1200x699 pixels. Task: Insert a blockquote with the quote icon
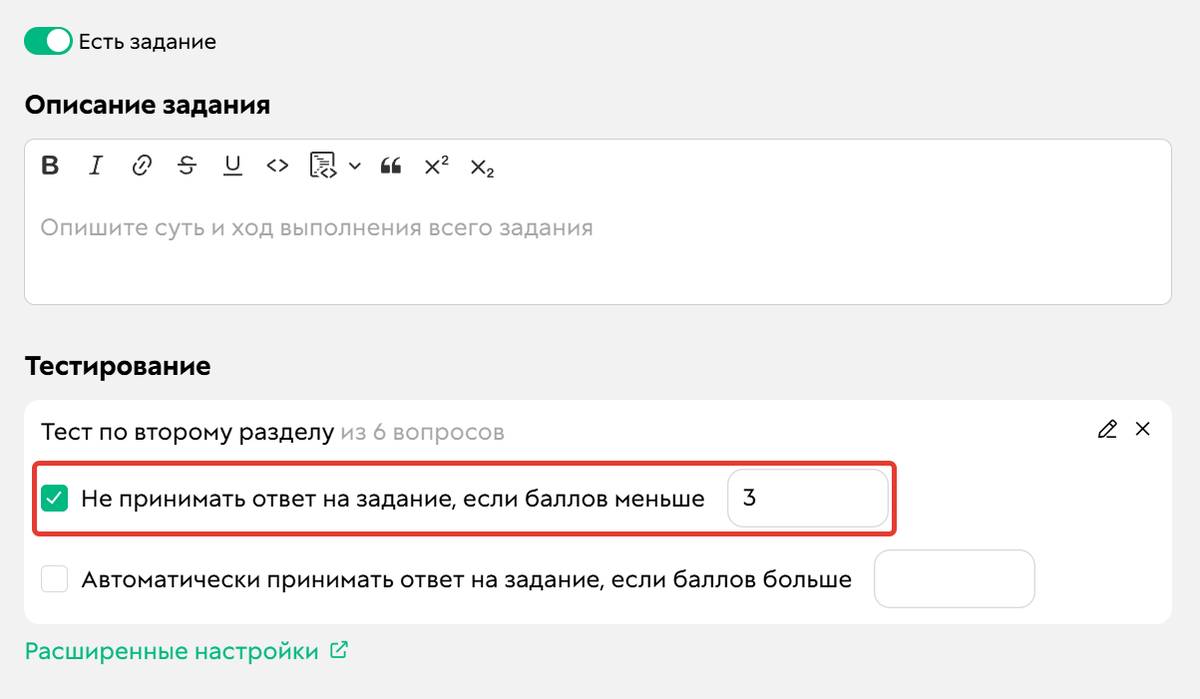coord(391,167)
